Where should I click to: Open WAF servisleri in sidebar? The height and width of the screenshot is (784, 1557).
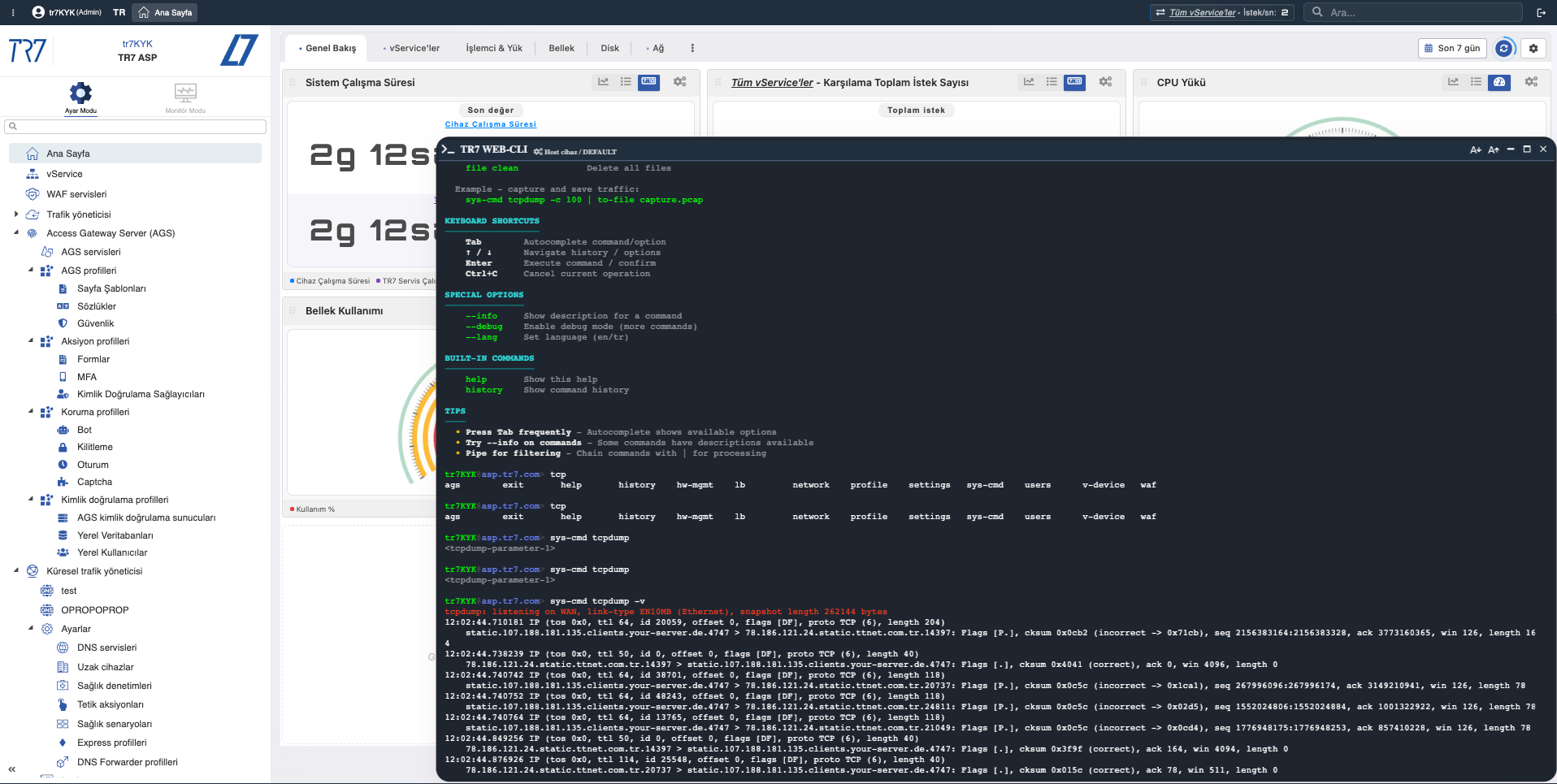(x=76, y=194)
